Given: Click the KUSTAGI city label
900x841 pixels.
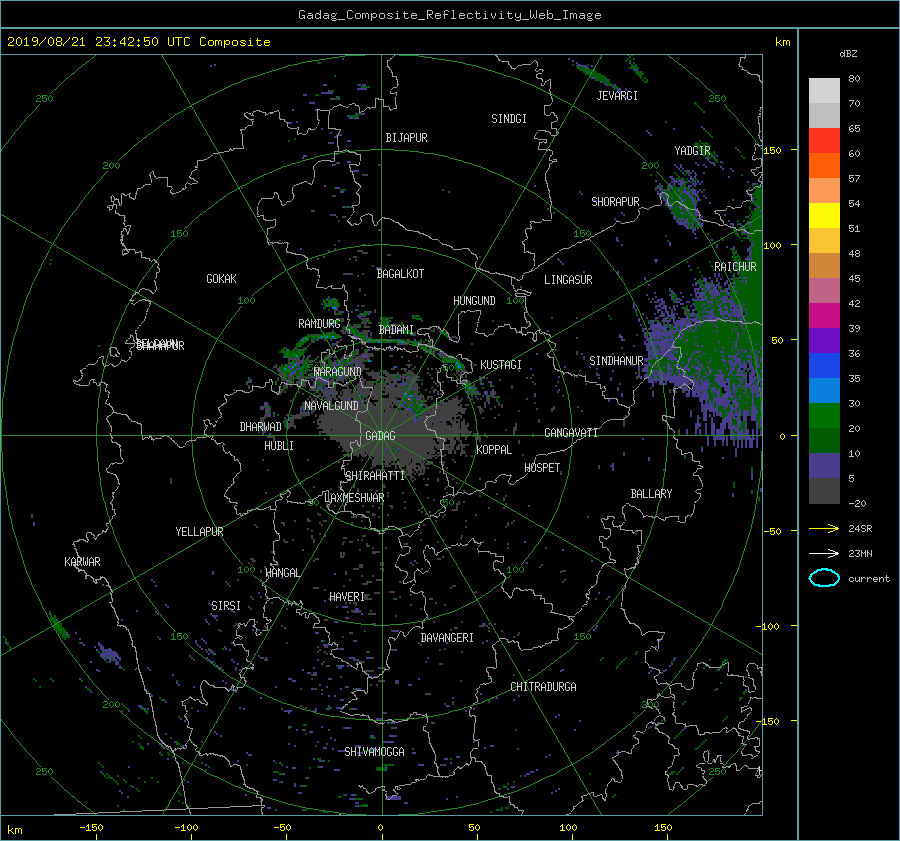Looking at the screenshot, I should (501, 365).
